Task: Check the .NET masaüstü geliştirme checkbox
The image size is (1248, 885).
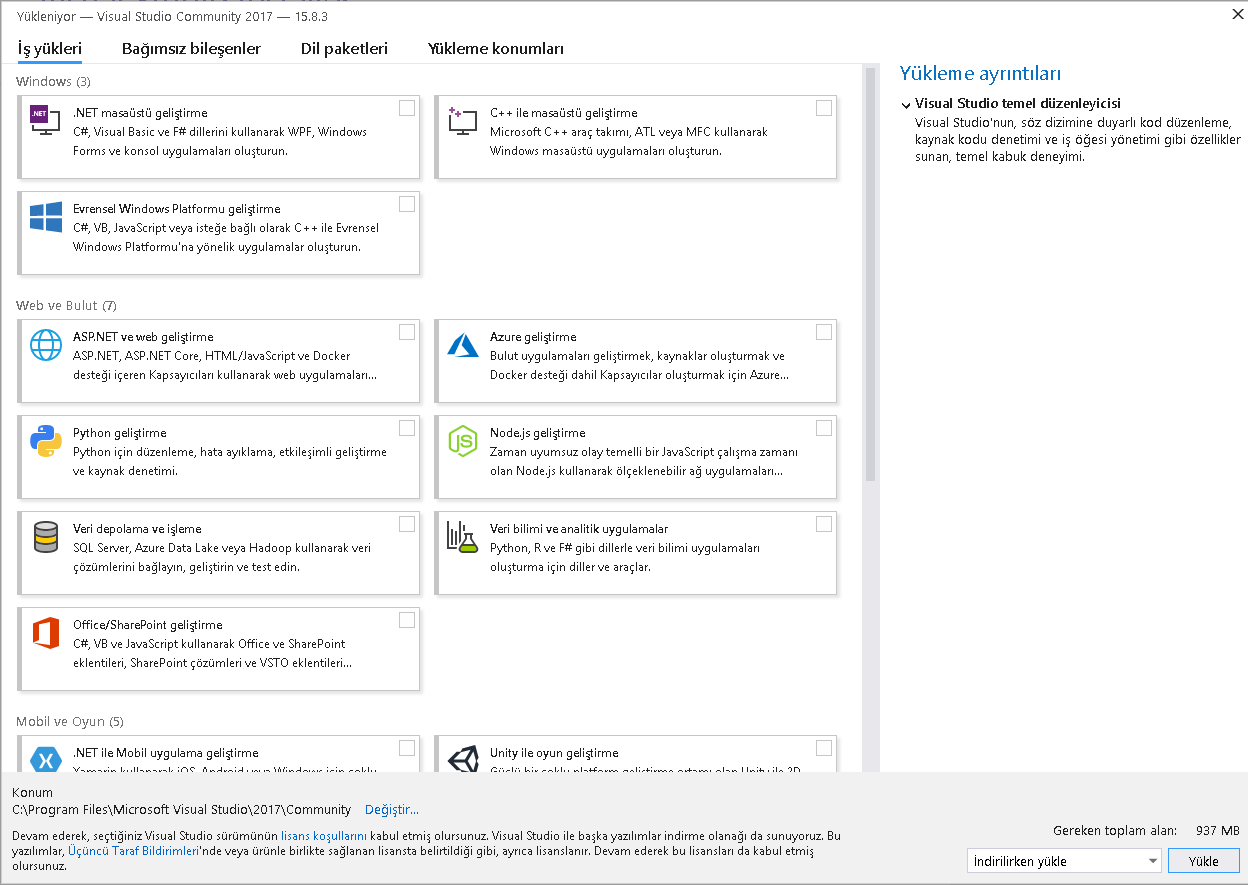Action: coord(407,108)
